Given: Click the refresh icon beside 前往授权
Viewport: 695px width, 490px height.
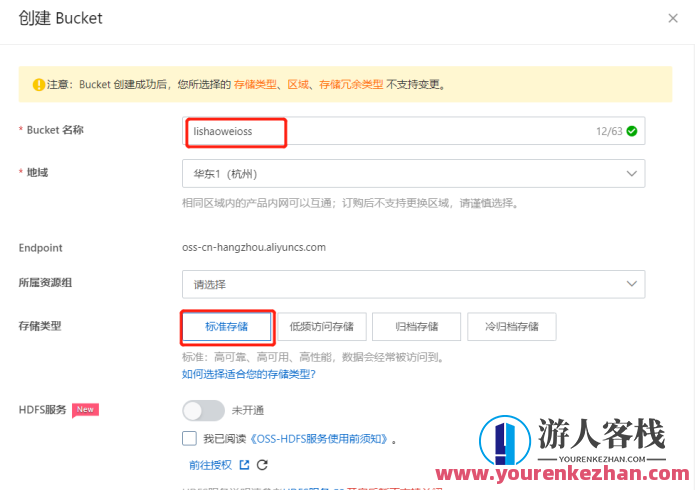Looking at the screenshot, I should click(x=262, y=464).
